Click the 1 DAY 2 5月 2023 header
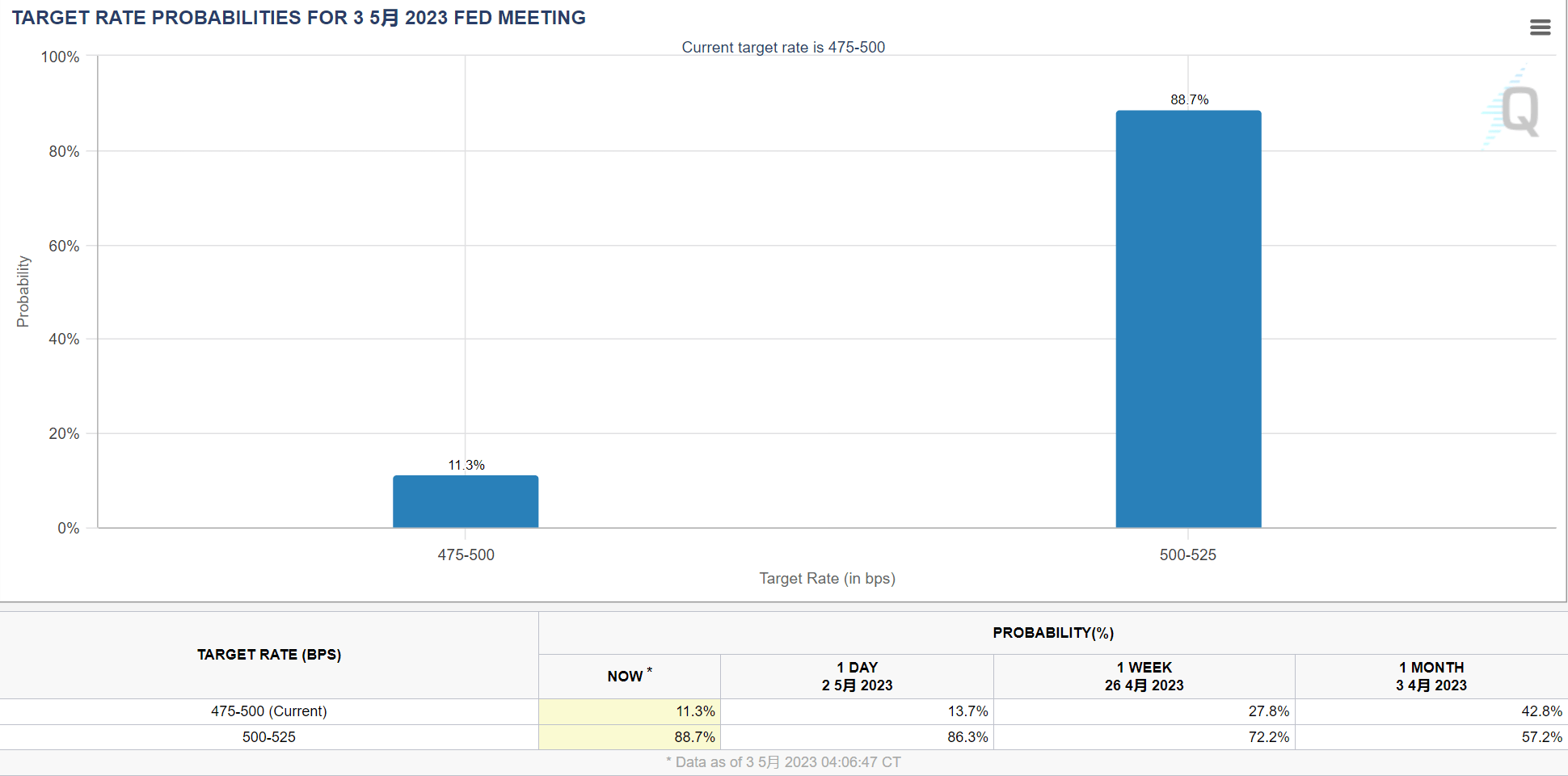 tap(857, 676)
